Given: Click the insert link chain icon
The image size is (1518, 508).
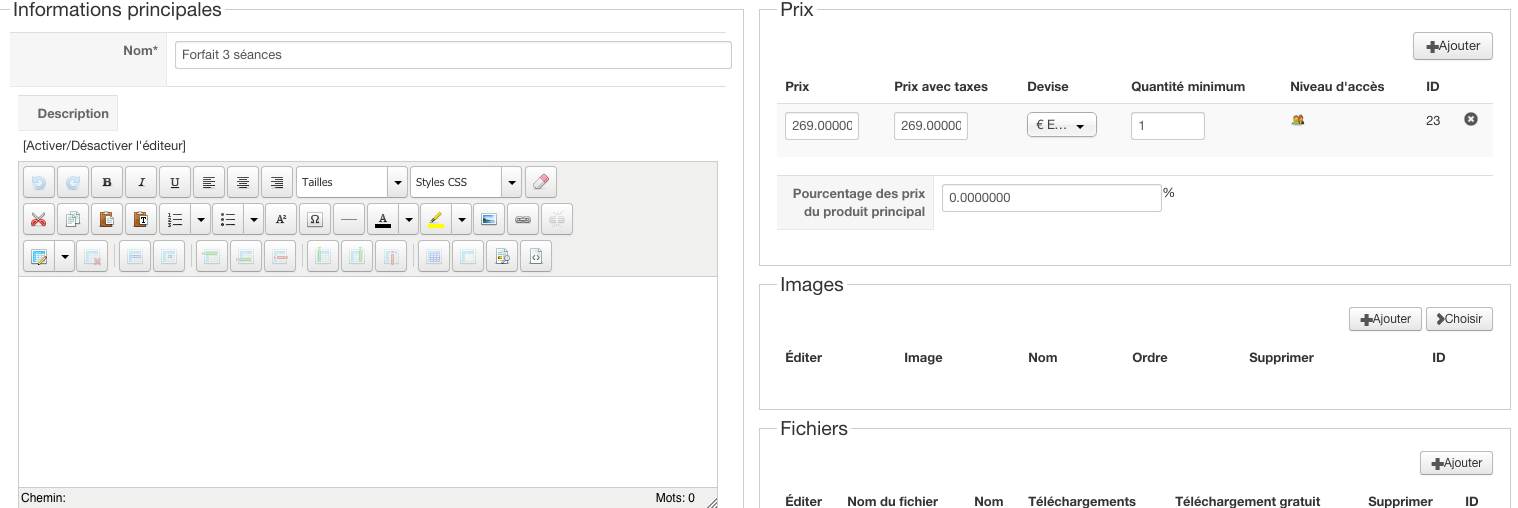Looking at the screenshot, I should [523, 220].
